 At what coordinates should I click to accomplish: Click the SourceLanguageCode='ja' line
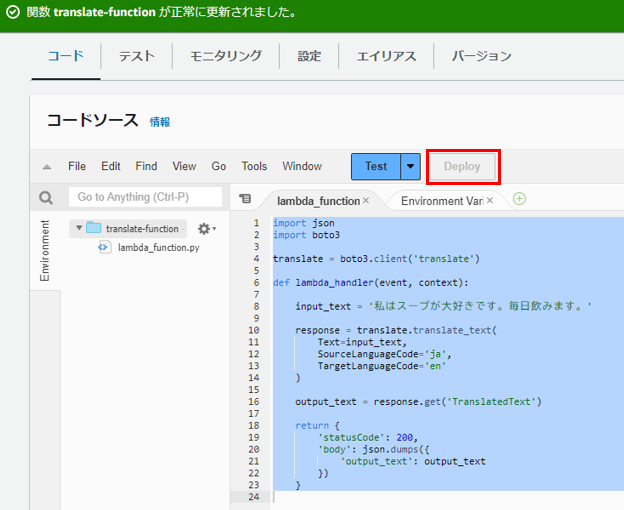384,354
